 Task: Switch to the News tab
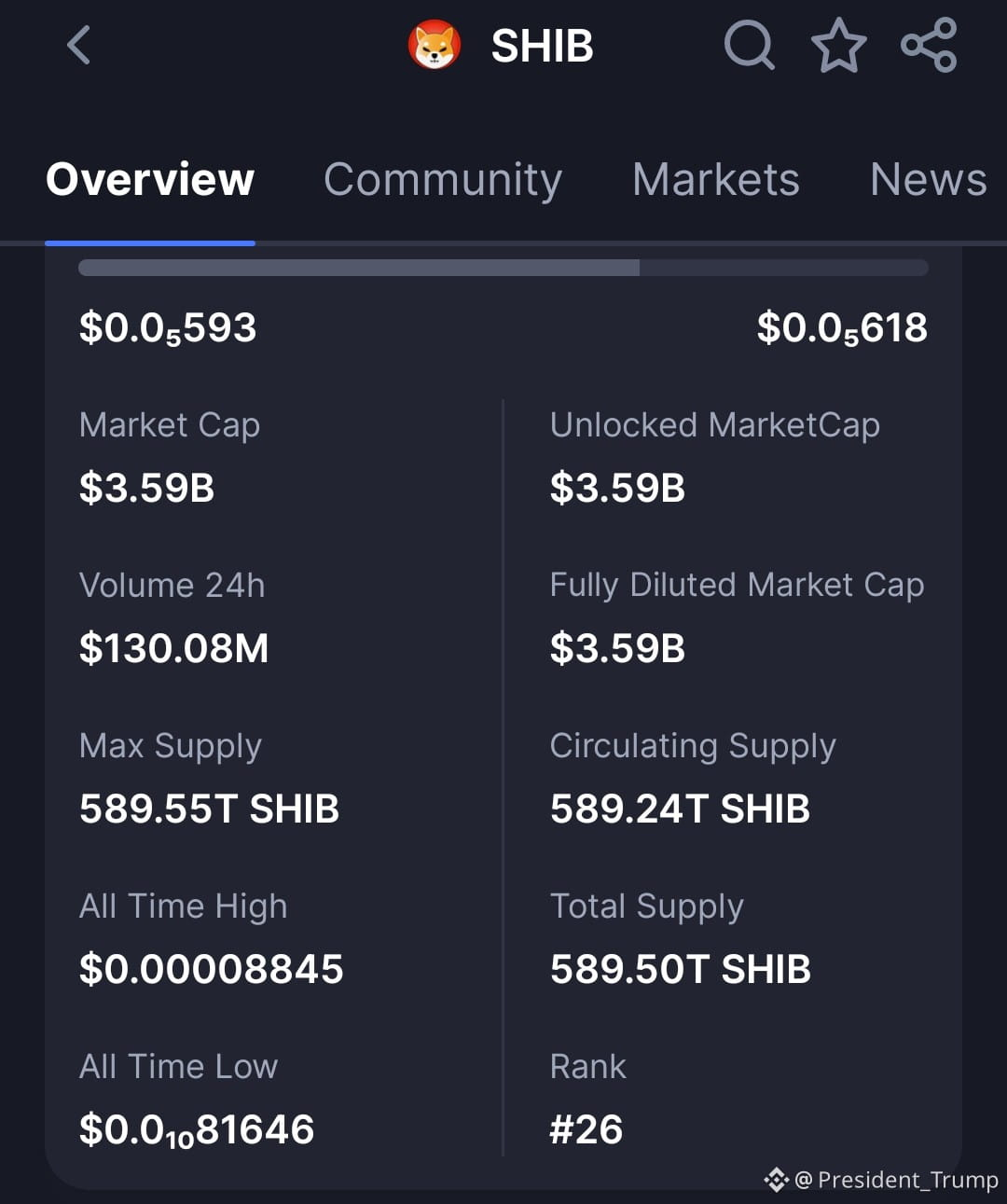[928, 179]
